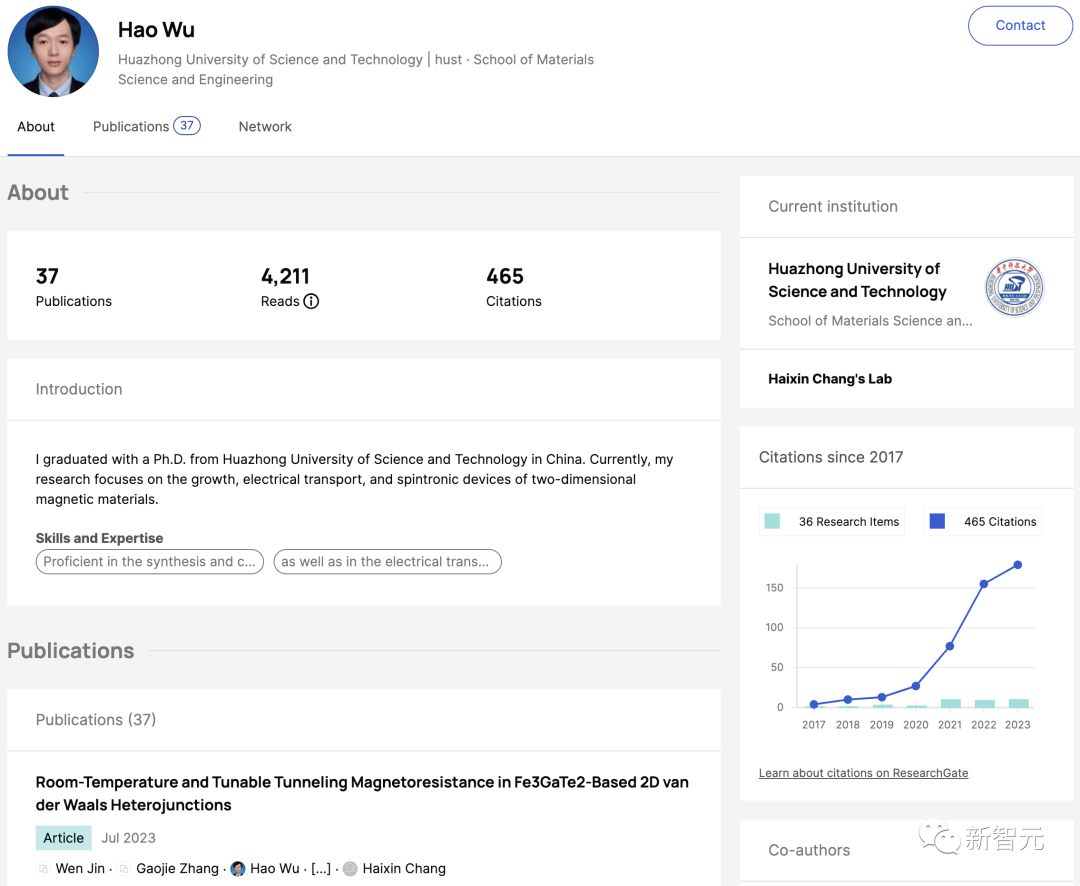Click the 2022 citations data point
Image resolution: width=1080 pixels, height=886 pixels.
984,584
